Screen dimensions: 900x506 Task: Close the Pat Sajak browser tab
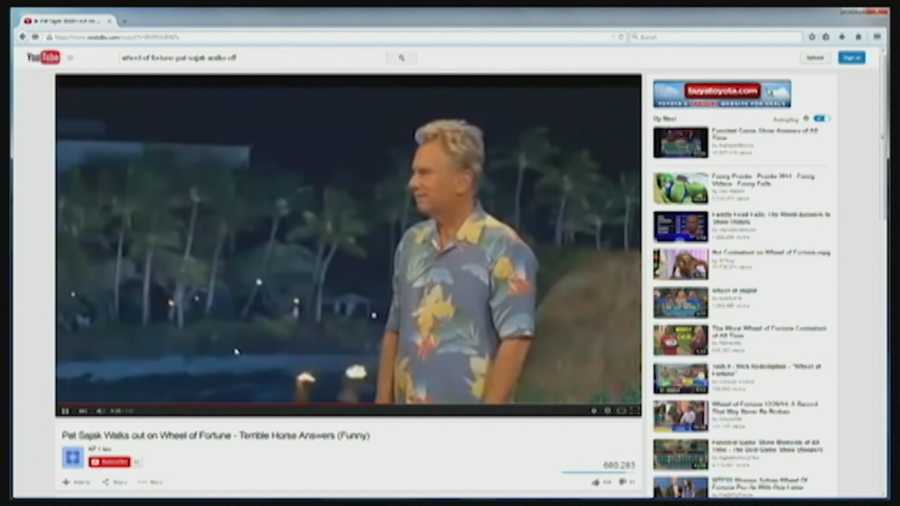pos(109,21)
